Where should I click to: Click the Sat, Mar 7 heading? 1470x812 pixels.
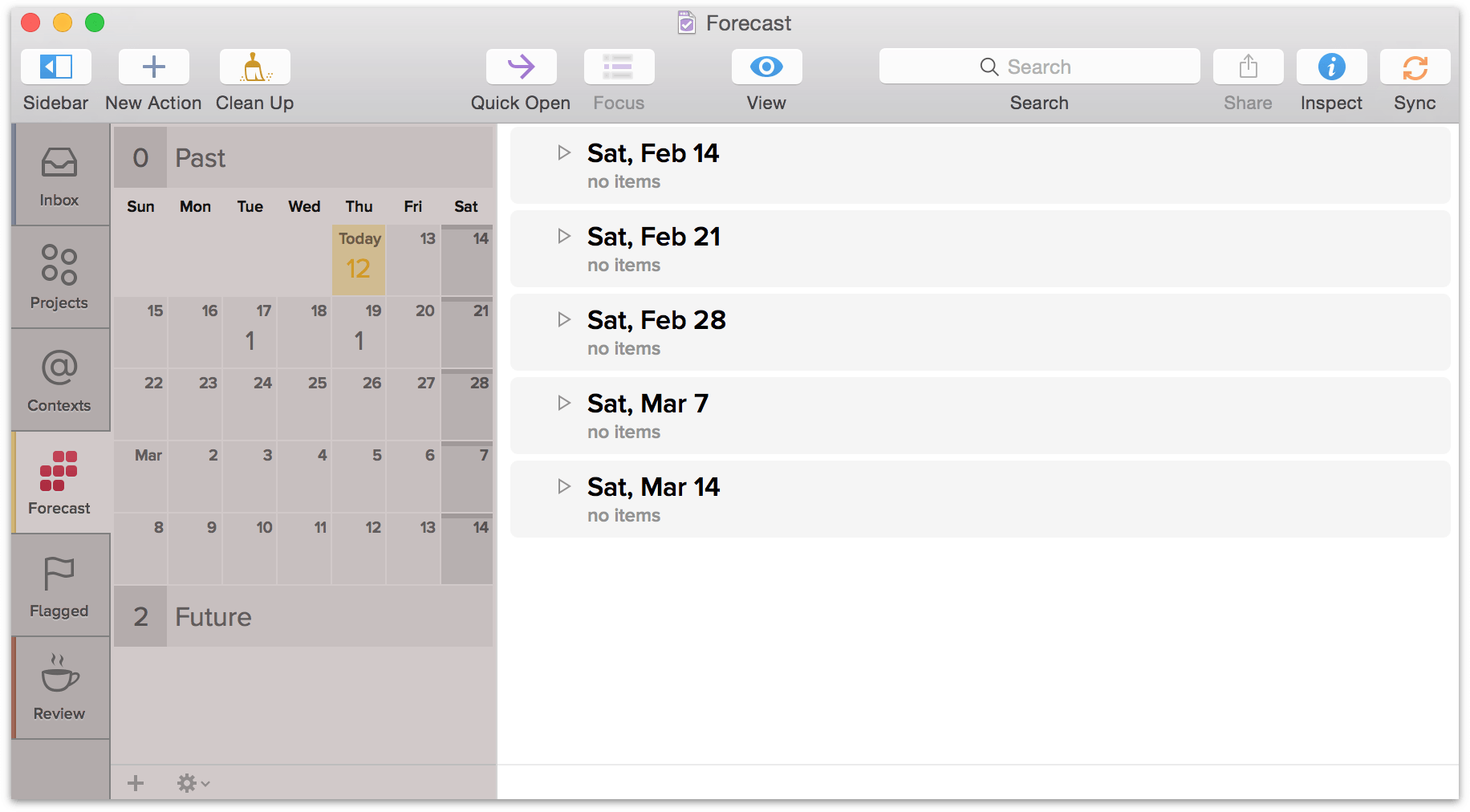pyautogui.click(x=648, y=404)
